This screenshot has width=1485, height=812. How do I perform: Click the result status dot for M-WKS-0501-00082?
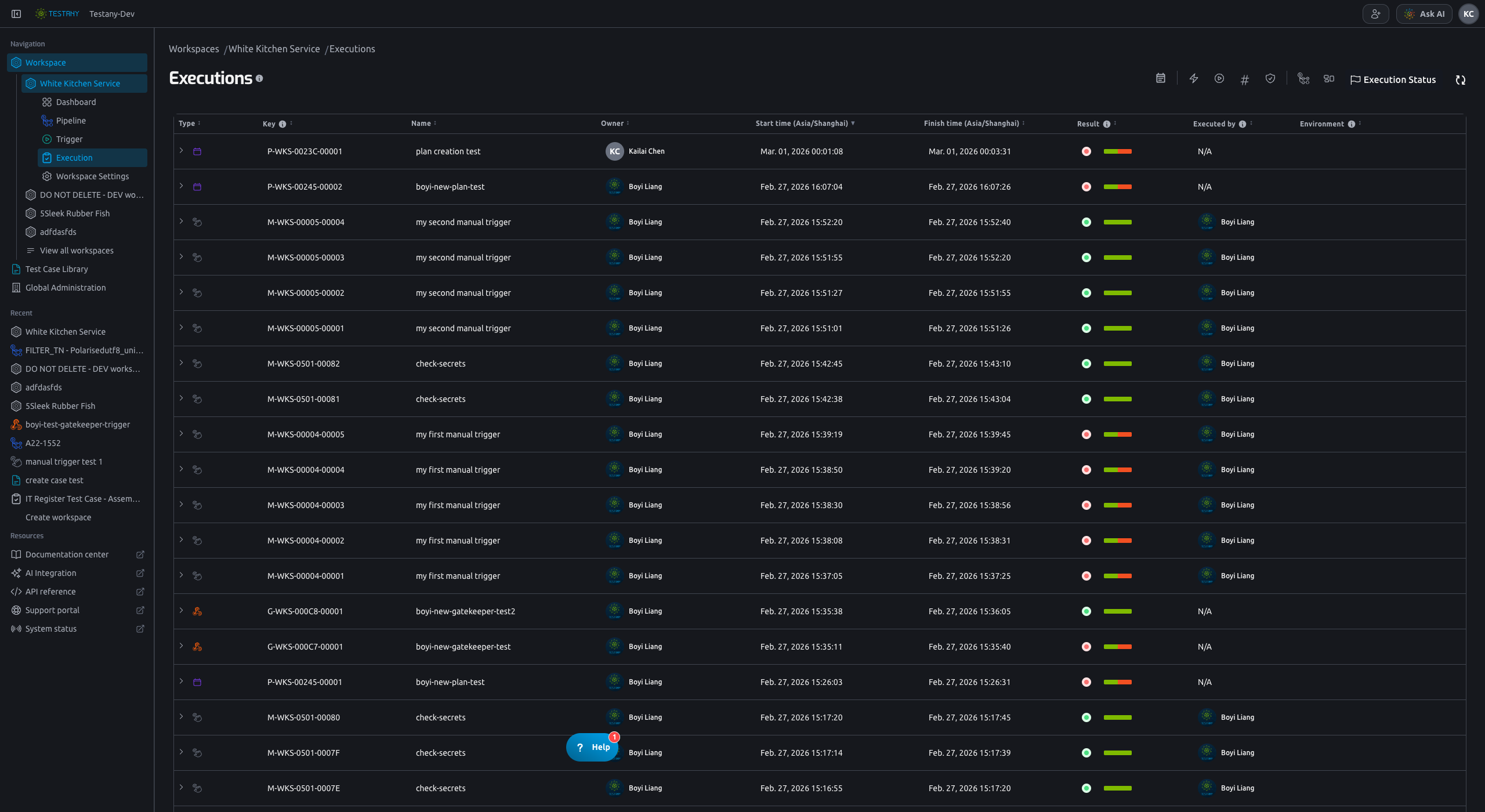[1086, 364]
